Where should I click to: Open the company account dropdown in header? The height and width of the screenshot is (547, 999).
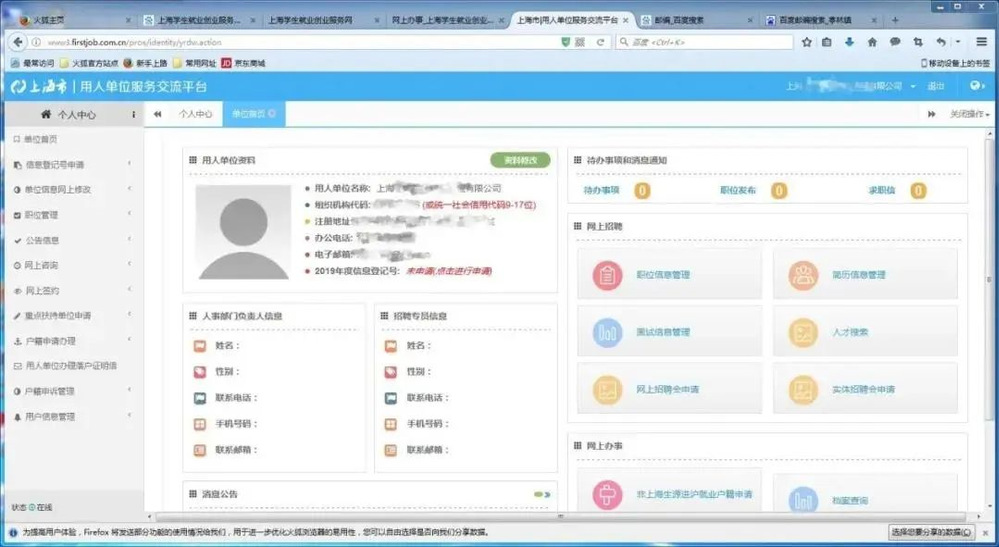point(912,87)
